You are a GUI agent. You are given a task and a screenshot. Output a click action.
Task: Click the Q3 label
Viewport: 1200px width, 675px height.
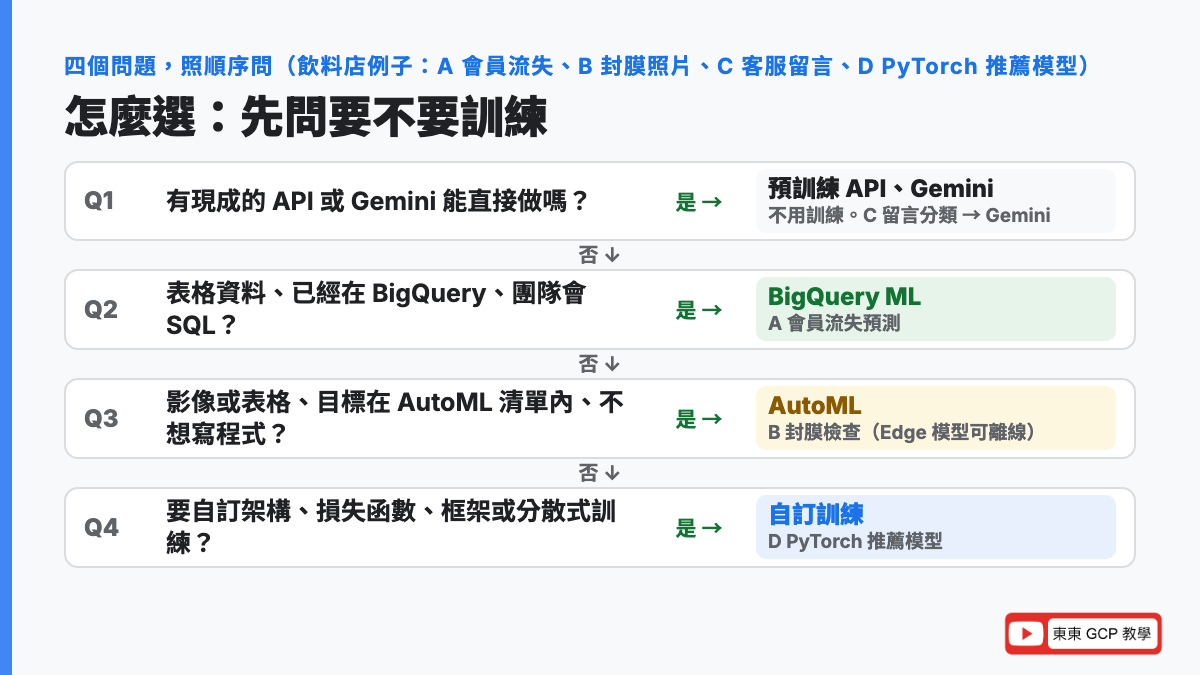(x=101, y=419)
